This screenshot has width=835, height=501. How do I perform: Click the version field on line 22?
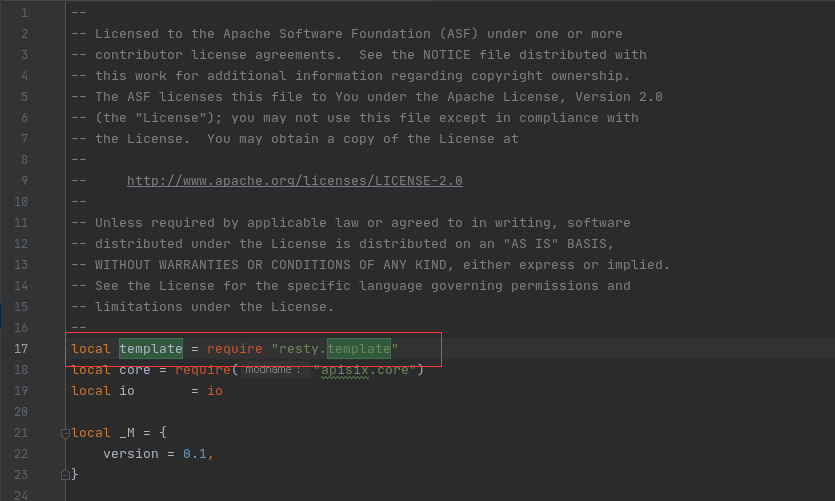coord(131,454)
